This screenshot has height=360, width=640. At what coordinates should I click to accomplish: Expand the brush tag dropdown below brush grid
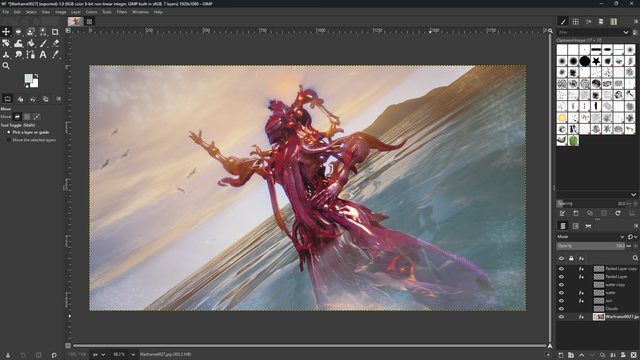[x=633, y=195]
